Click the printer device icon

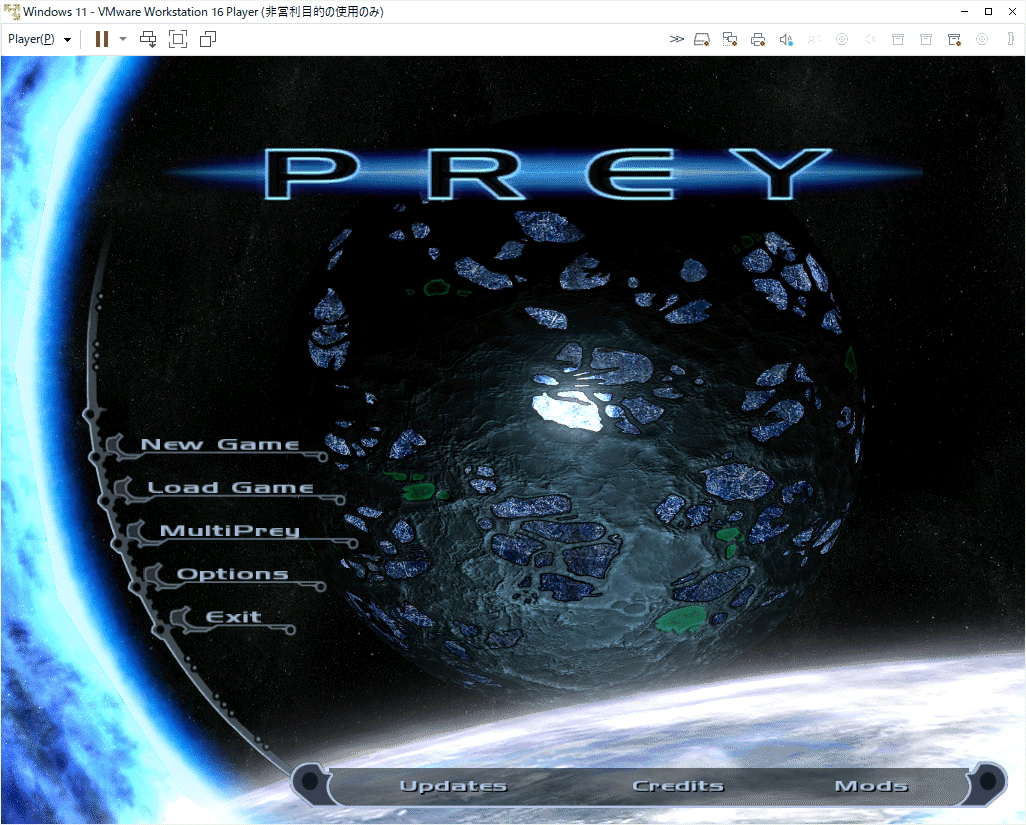[x=758, y=40]
